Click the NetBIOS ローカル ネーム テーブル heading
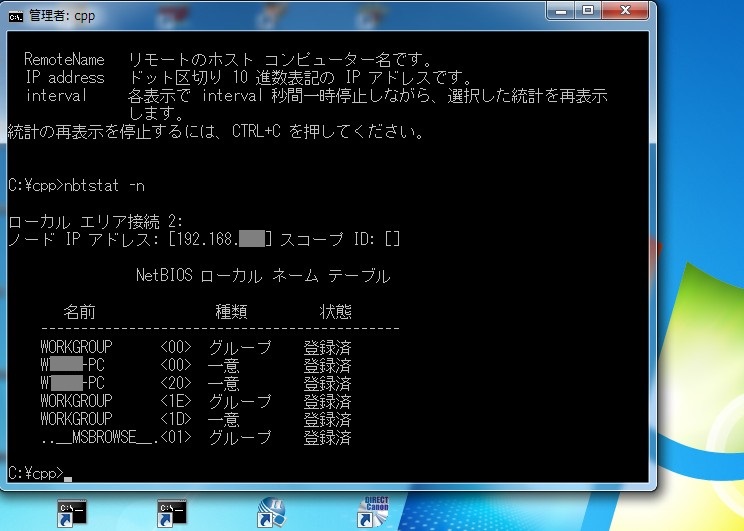Screen dimensions: 744x531 pyautogui.click(x=262, y=276)
